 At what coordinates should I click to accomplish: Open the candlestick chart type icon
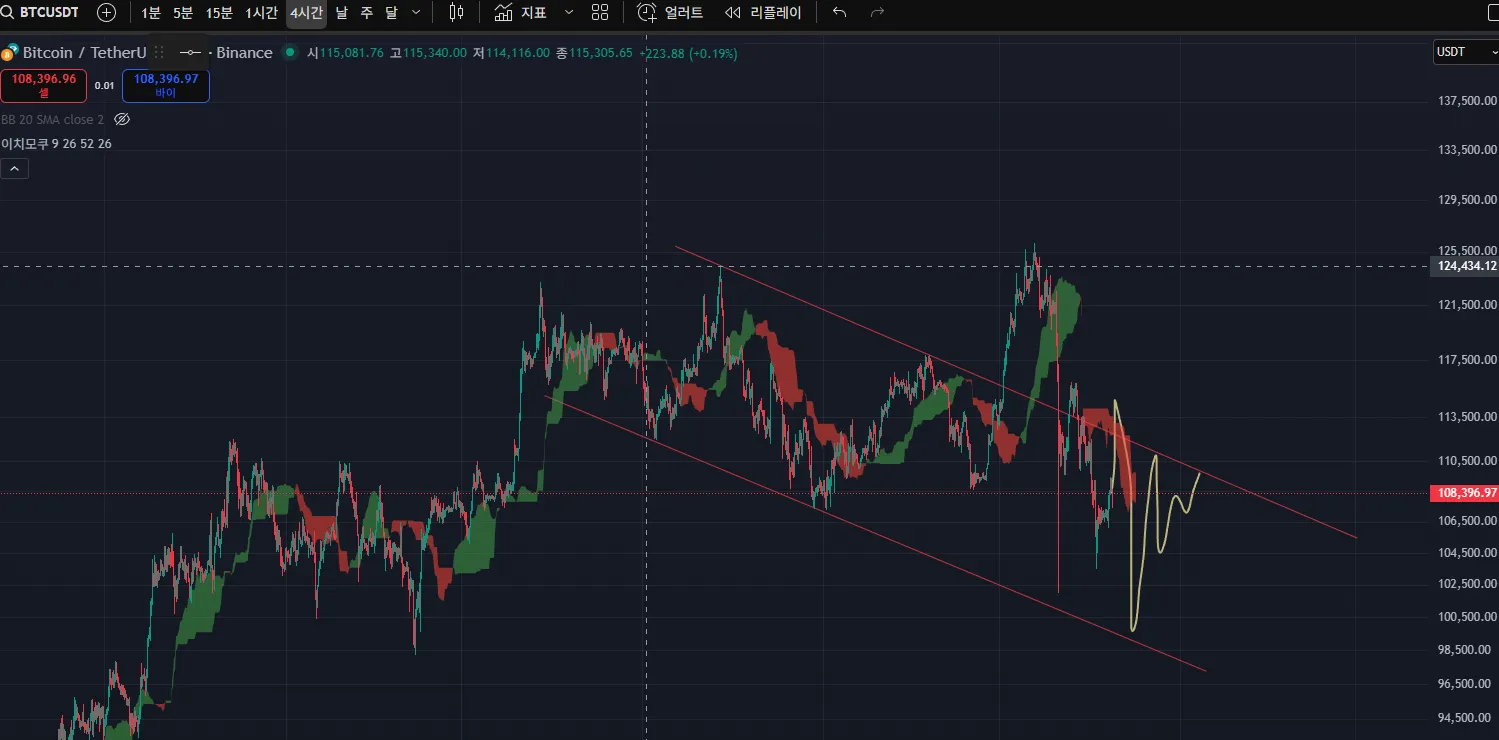click(456, 13)
